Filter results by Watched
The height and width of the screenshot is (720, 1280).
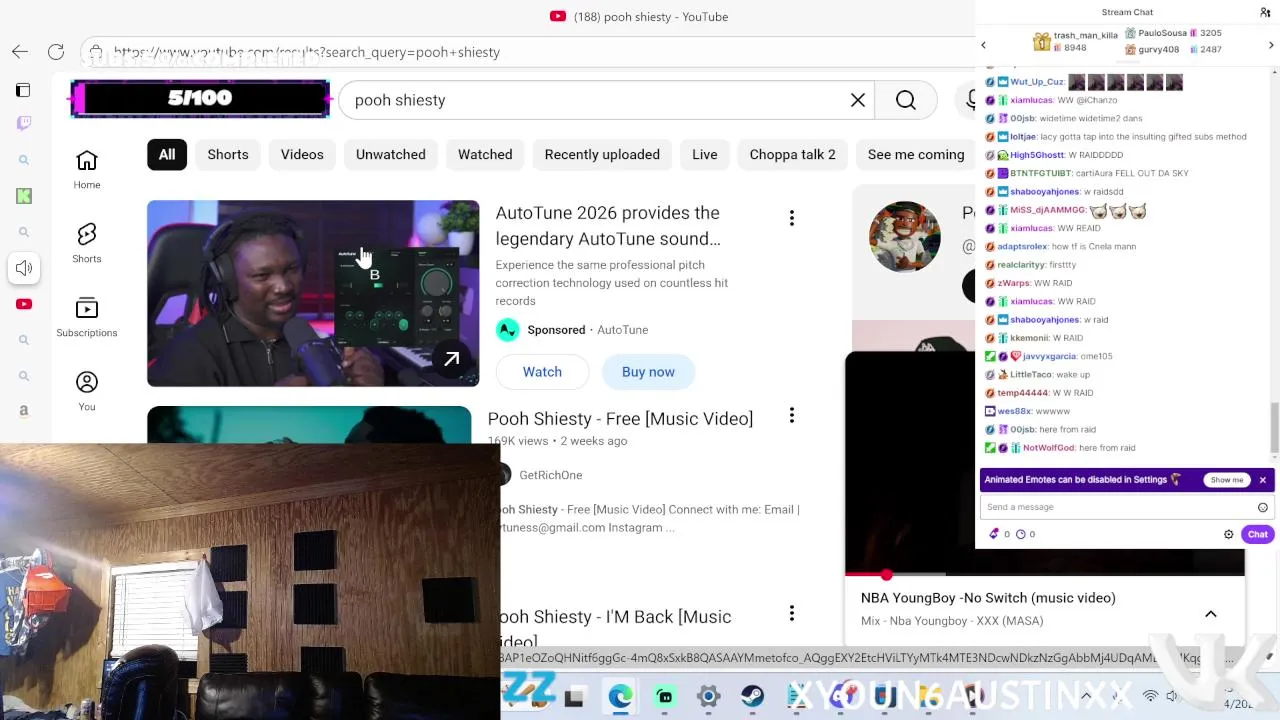coord(485,154)
